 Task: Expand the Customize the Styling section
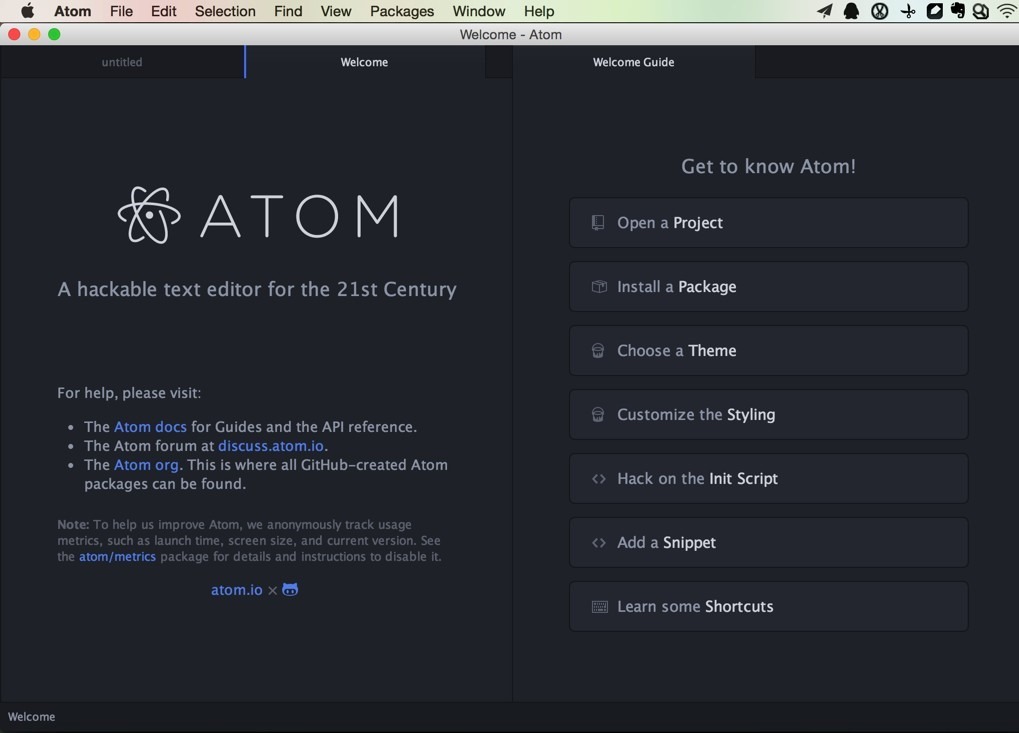tap(768, 415)
